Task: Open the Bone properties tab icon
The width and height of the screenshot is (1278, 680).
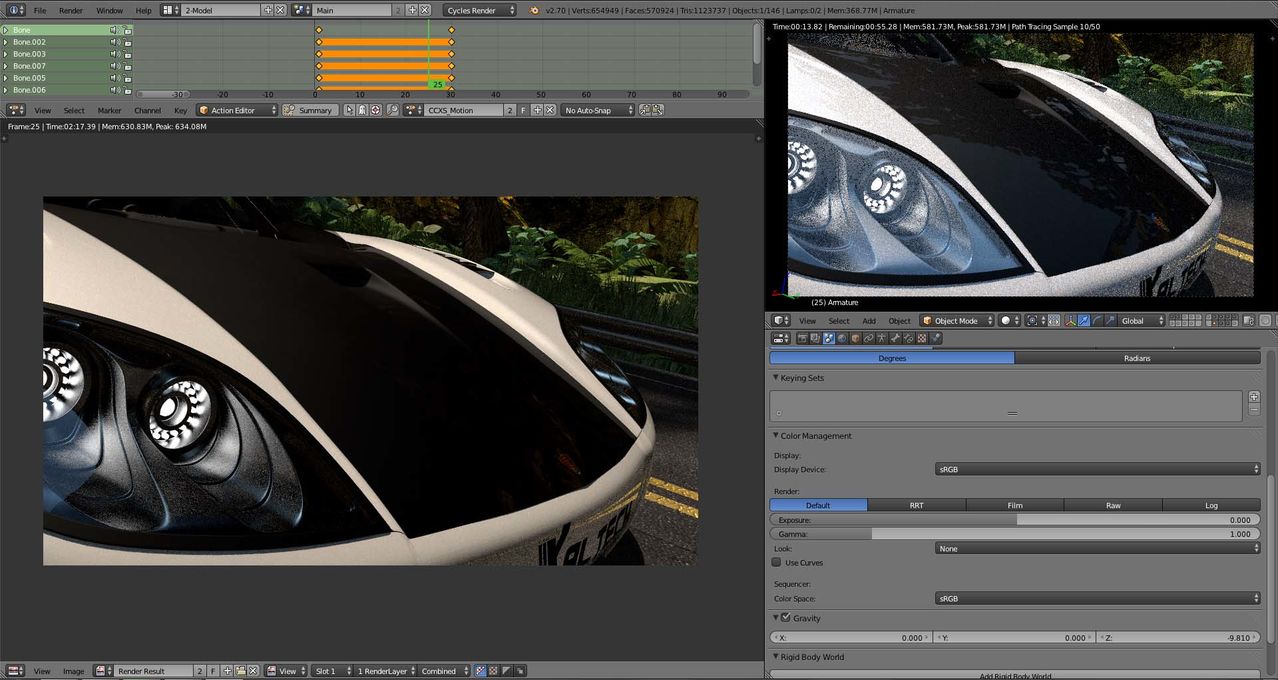Action: tap(895, 338)
